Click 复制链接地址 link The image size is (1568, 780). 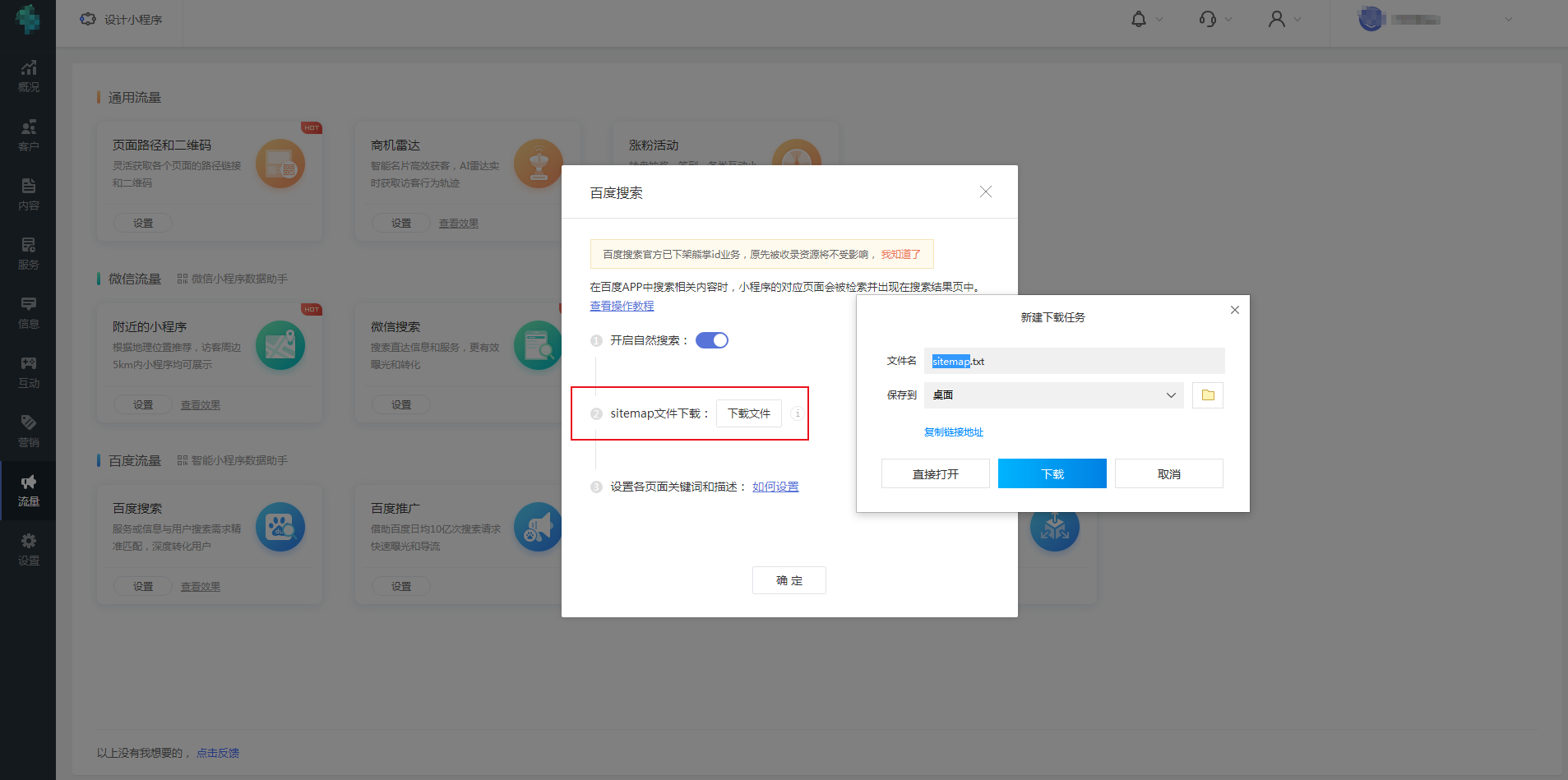point(954,432)
